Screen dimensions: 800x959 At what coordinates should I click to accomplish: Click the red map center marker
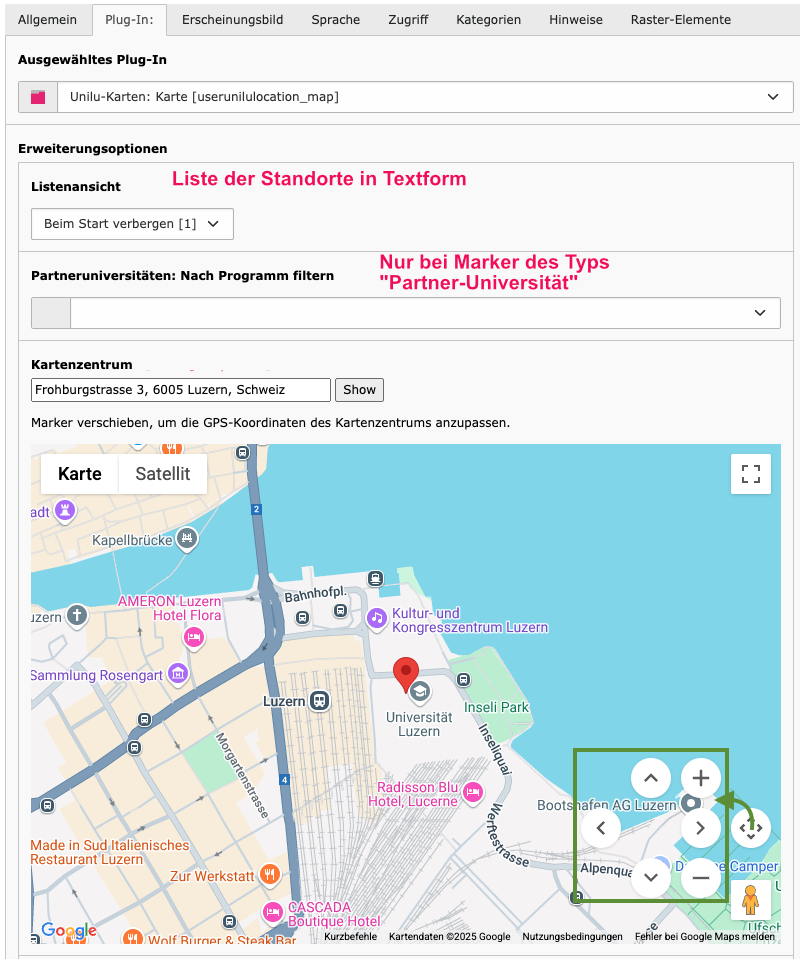tap(406, 674)
